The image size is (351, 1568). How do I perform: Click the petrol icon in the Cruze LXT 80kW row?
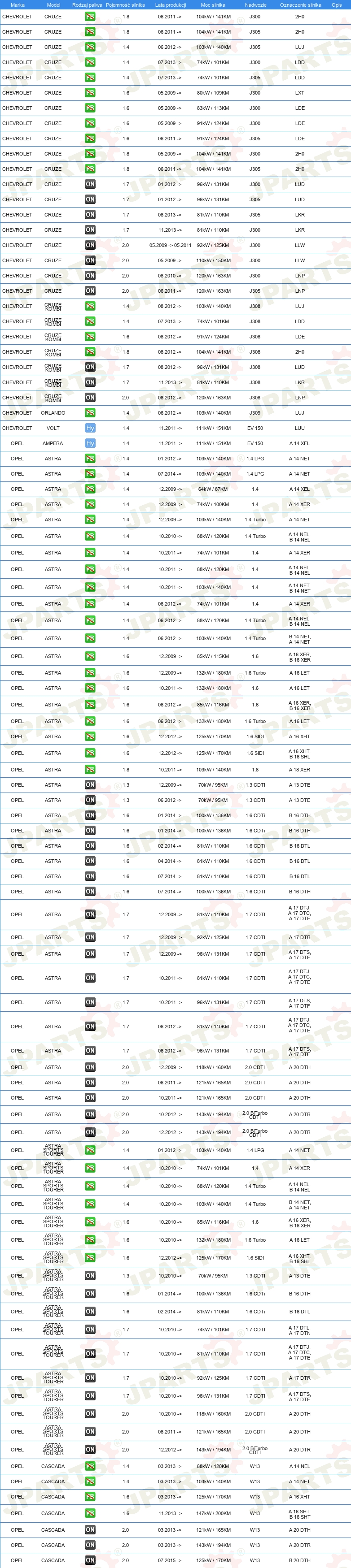coord(90,92)
